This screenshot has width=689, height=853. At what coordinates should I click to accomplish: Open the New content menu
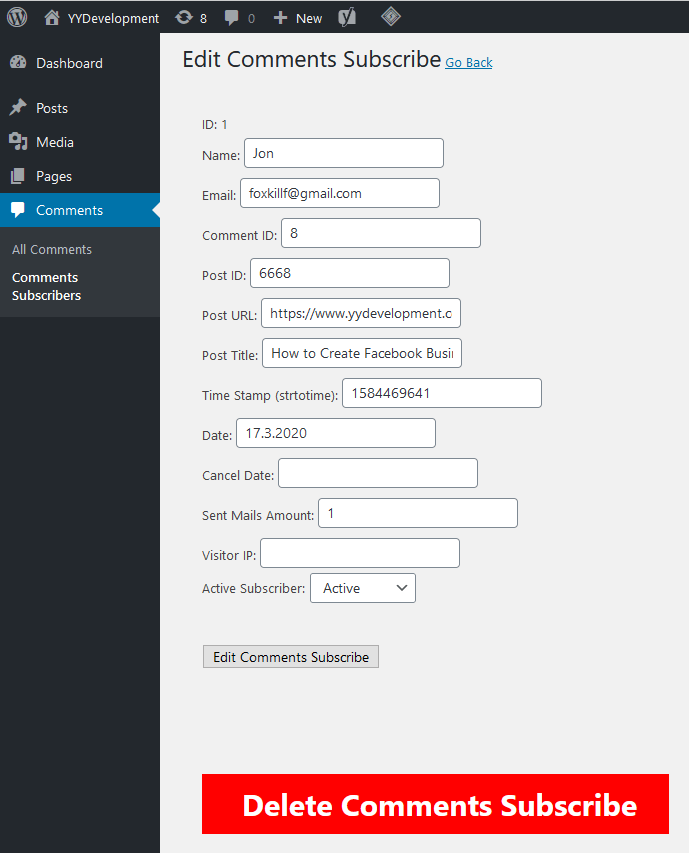click(x=309, y=18)
